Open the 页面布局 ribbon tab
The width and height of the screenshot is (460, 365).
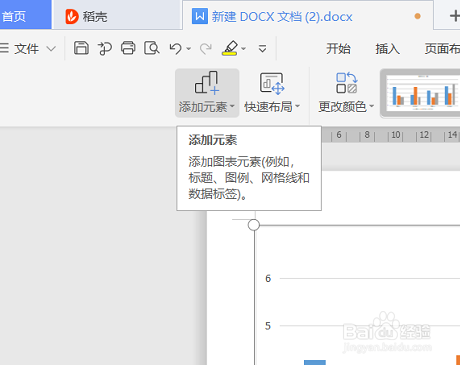click(442, 49)
